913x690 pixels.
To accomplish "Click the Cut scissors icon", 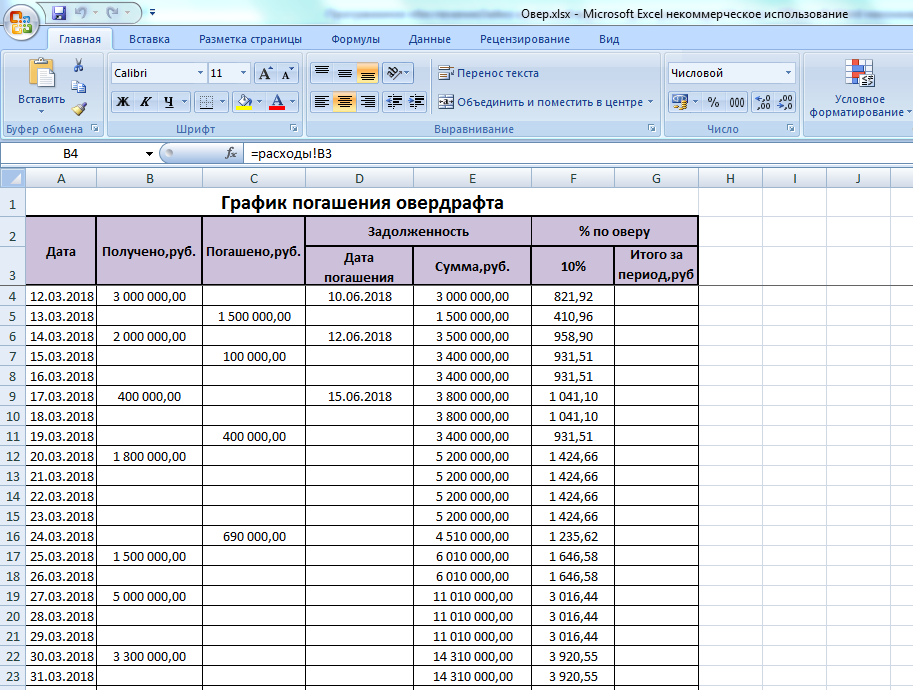I will coord(79,66).
